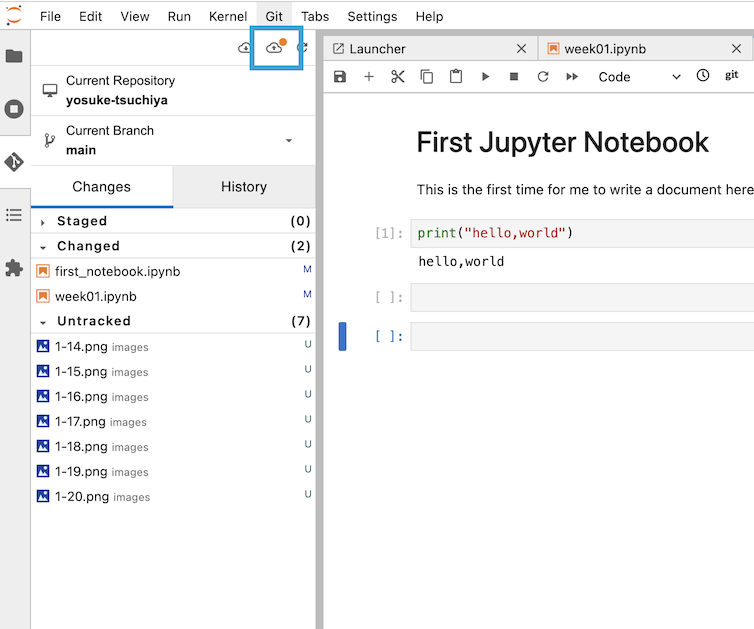Open the table of contents sidebar icon
This screenshot has width=754, height=629.
tap(14, 215)
